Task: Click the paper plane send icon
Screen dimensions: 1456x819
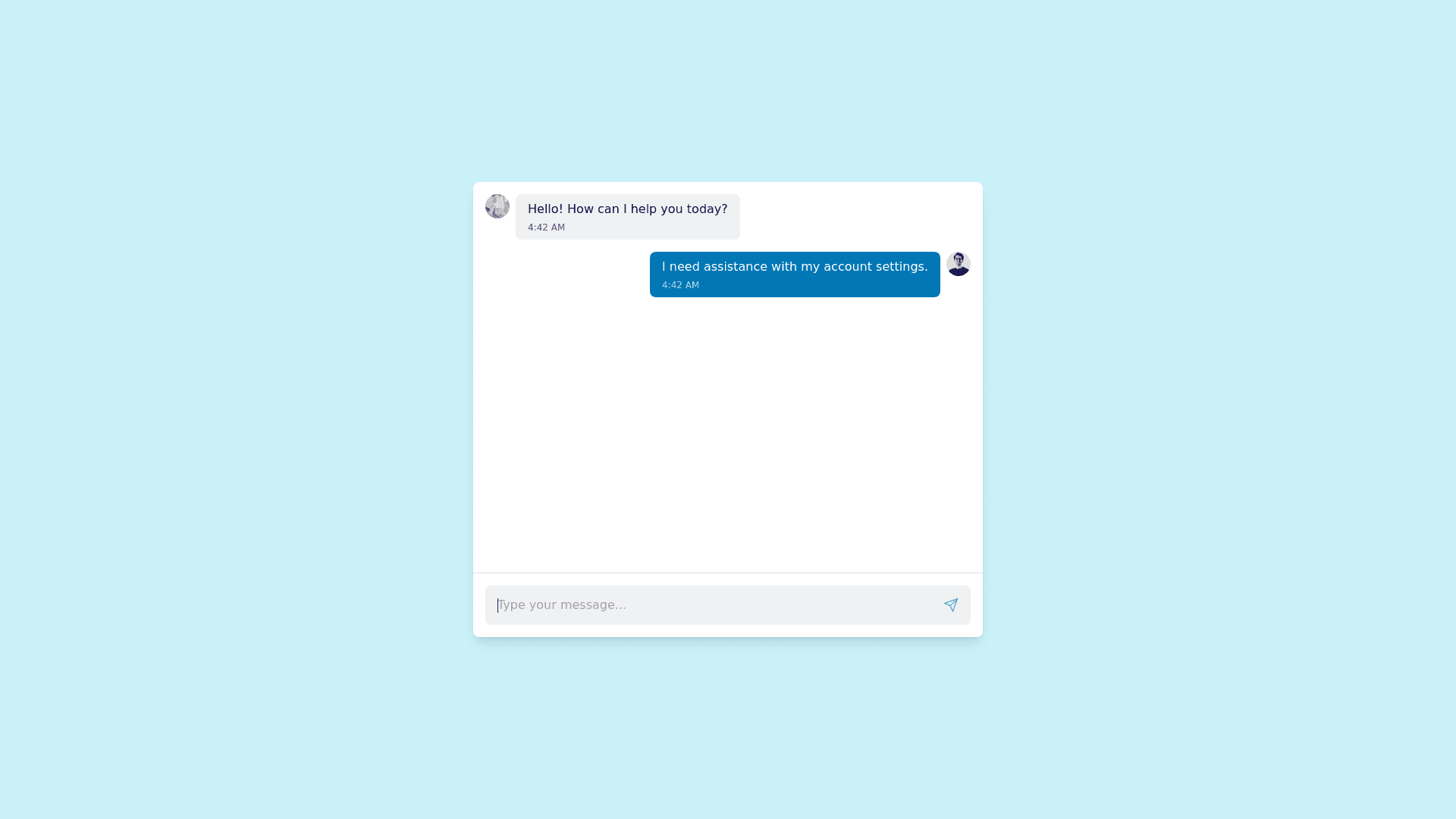Action: tap(951, 605)
